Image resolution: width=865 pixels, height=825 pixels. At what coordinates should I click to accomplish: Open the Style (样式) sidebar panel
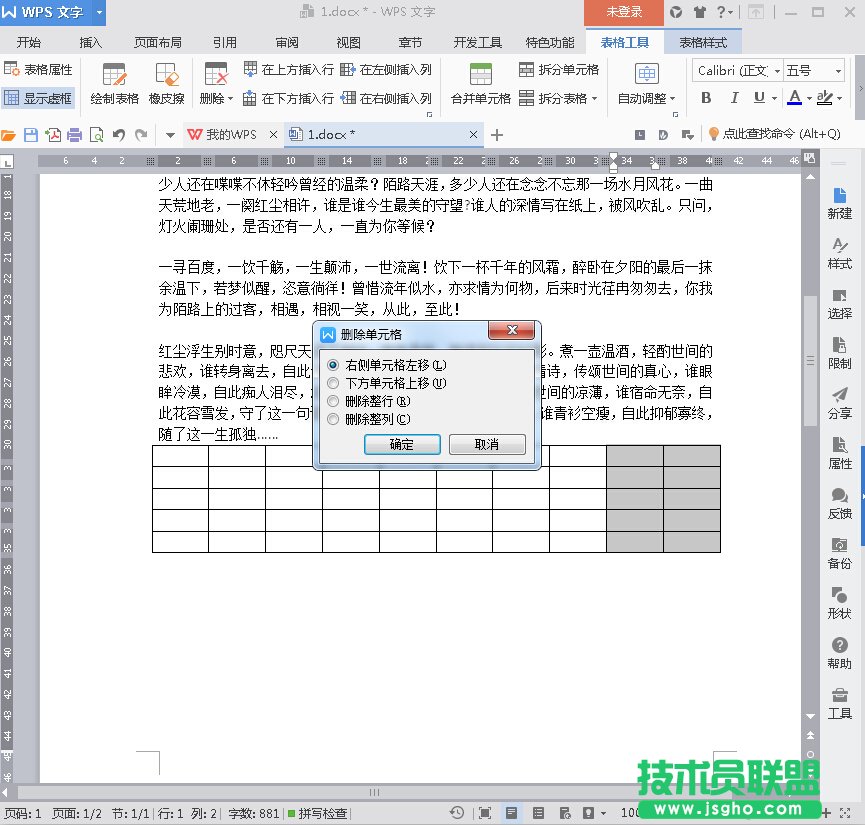point(839,254)
